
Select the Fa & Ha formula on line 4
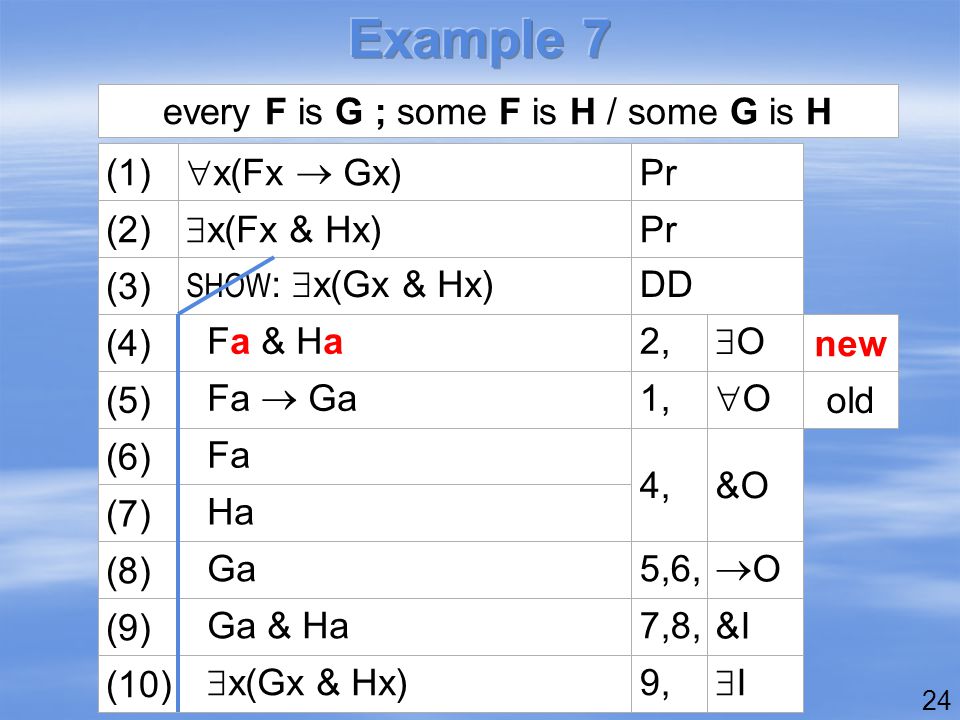[x=275, y=342]
